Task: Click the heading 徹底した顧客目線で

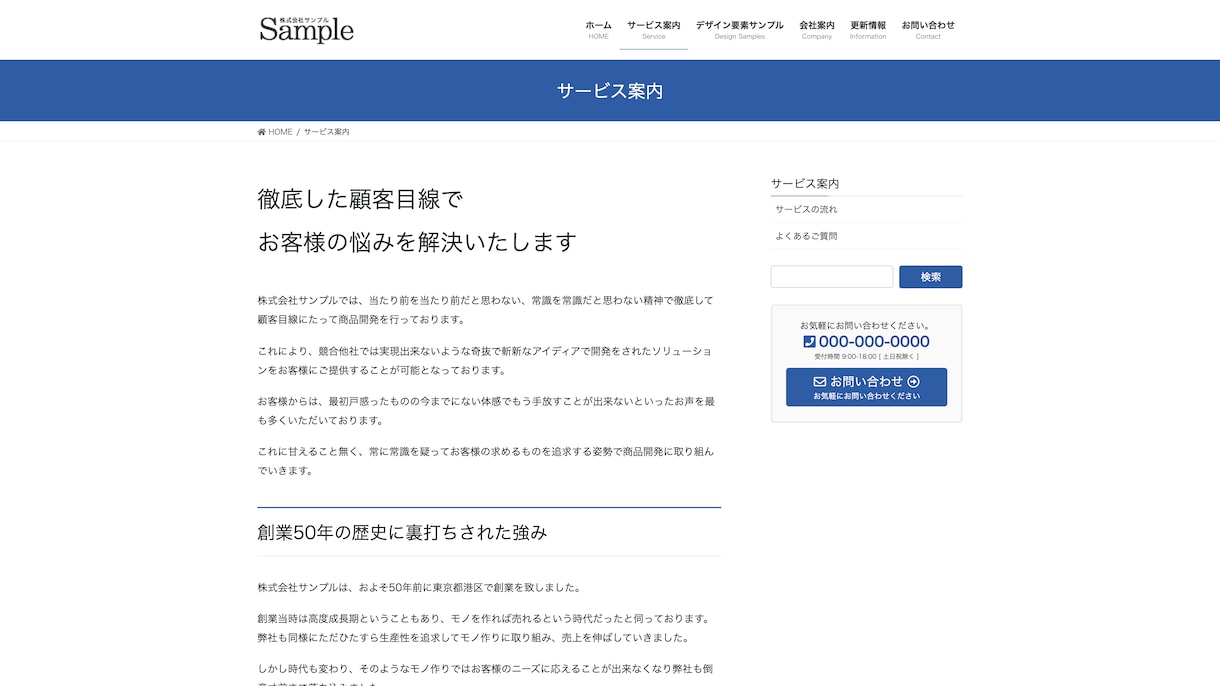Action: tap(360, 199)
